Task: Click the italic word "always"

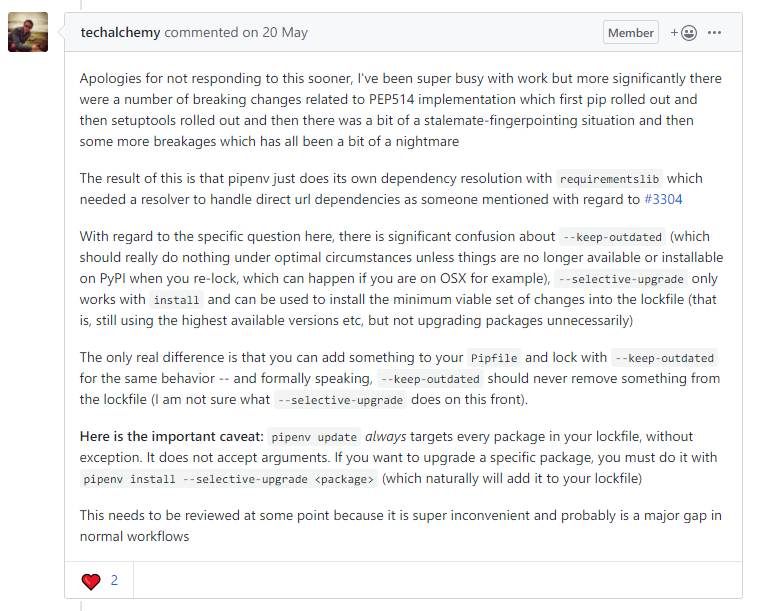Action: [x=385, y=437]
